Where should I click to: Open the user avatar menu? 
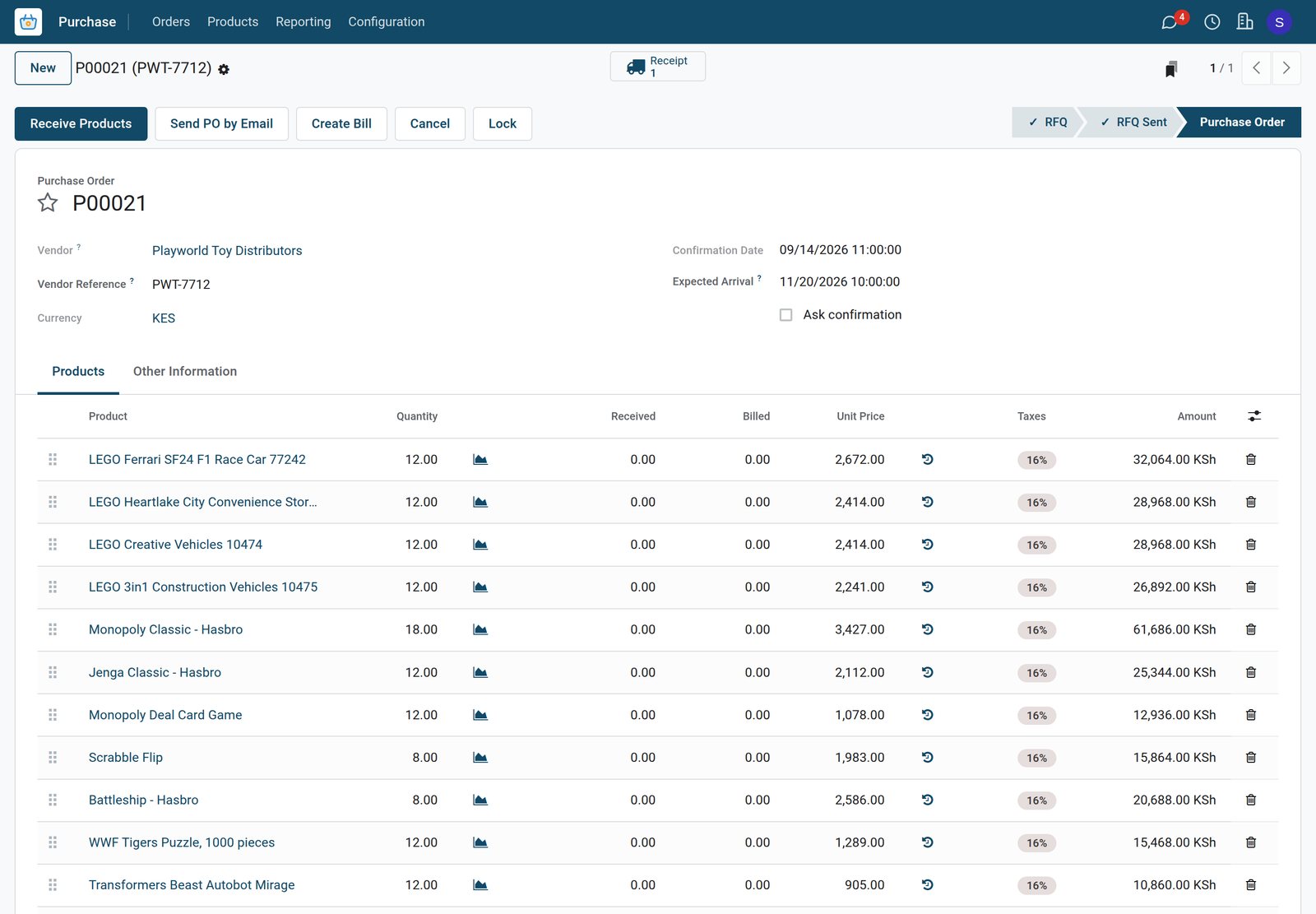(x=1279, y=22)
